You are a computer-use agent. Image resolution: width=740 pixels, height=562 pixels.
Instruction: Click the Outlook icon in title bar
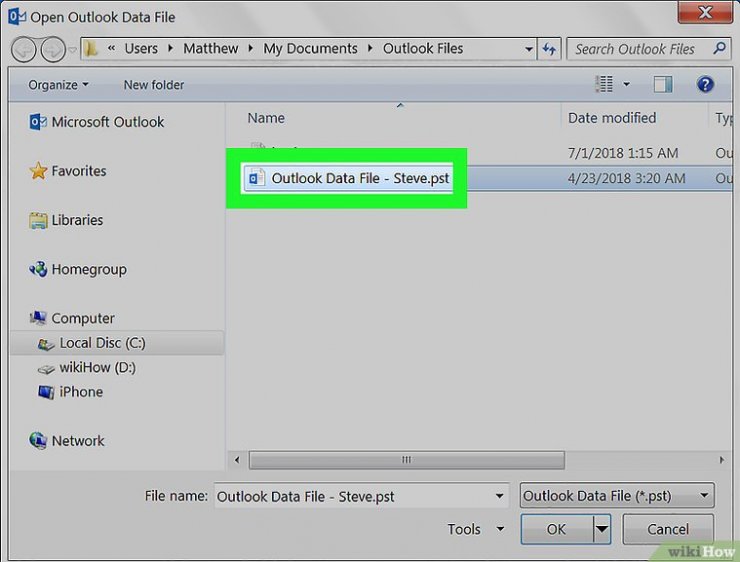17,17
